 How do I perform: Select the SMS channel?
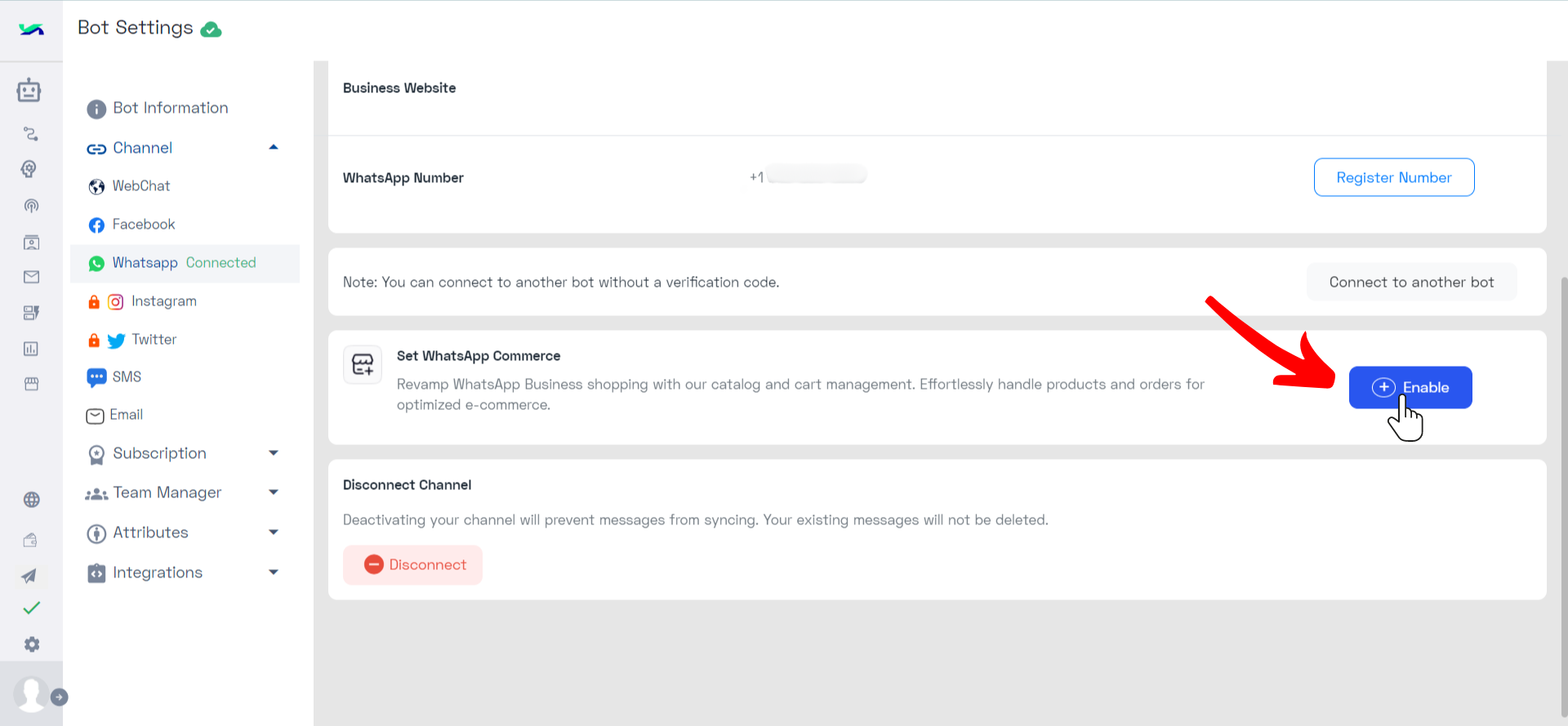point(114,377)
